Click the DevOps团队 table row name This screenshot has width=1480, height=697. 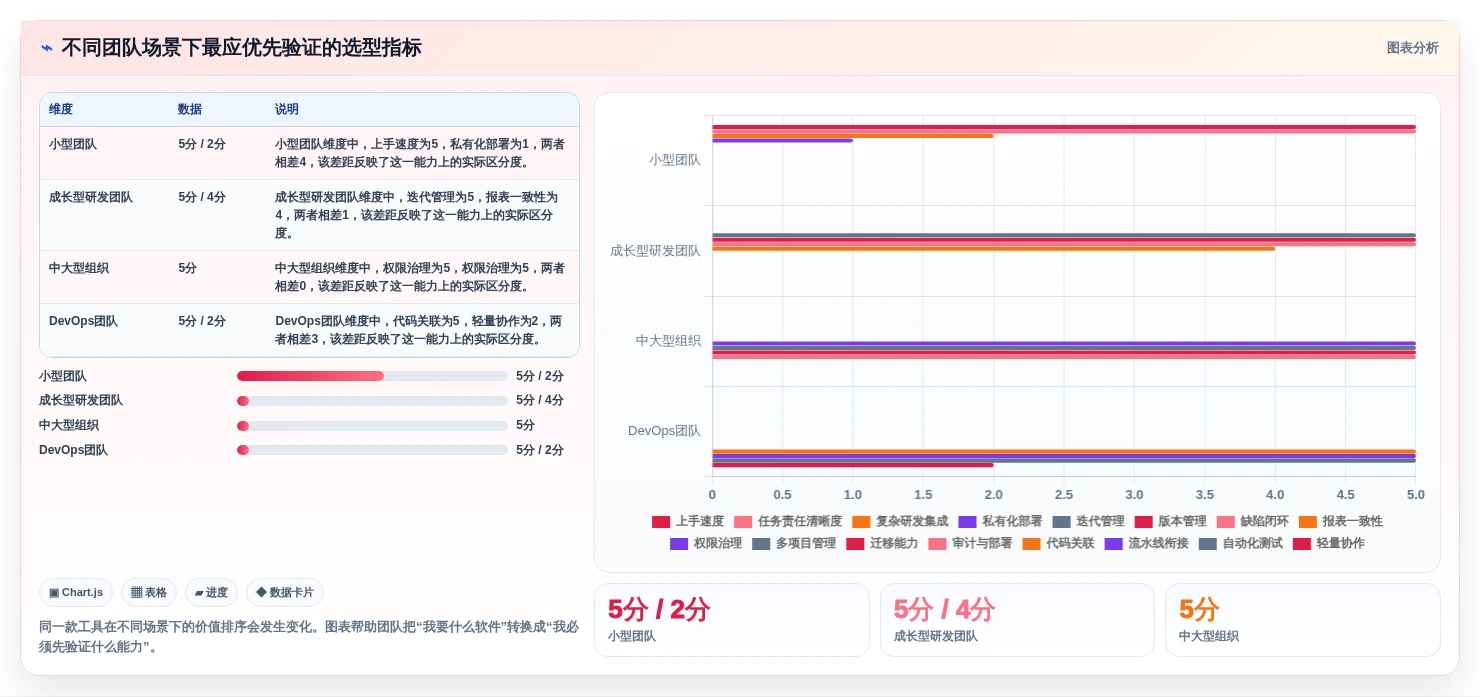point(83,321)
